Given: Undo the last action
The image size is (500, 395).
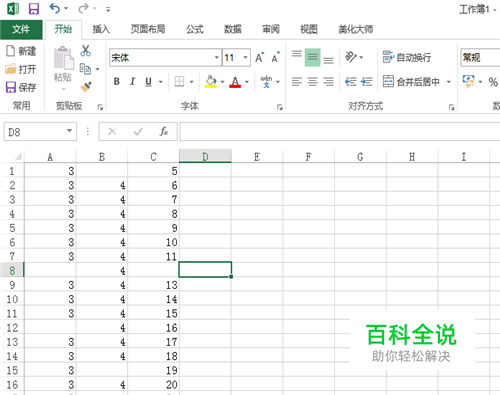Looking at the screenshot, I should pos(54,8).
